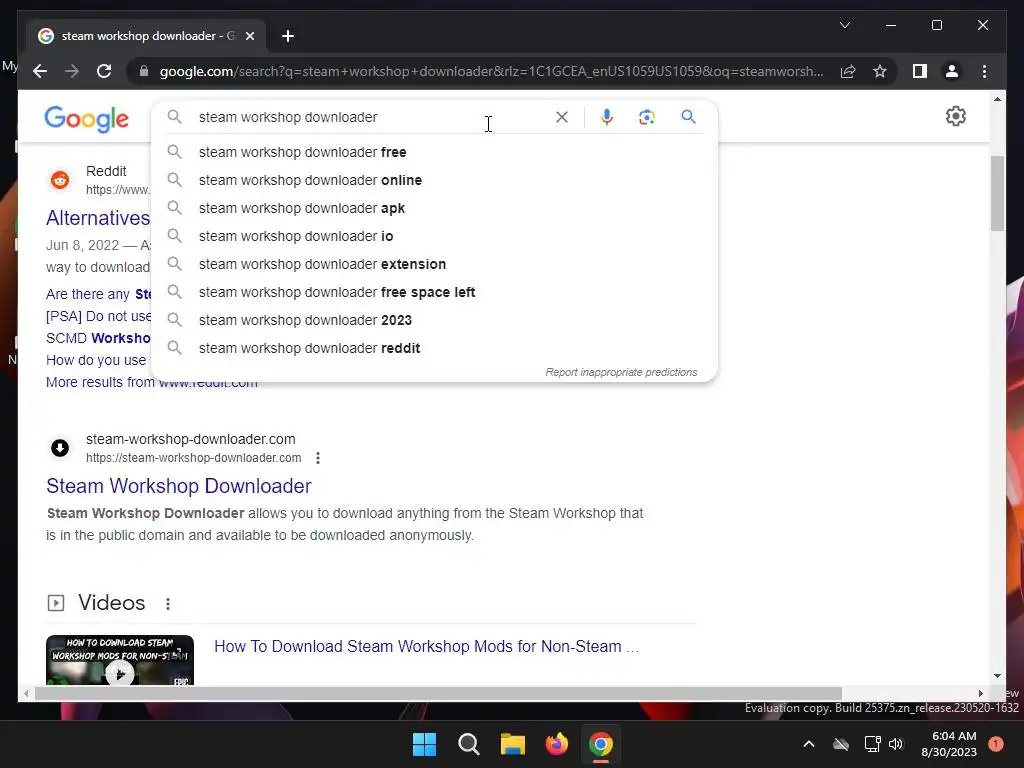The image size is (1024, 768).
Task: Submit search with blue magnifier button
Action: click(688, 117)
